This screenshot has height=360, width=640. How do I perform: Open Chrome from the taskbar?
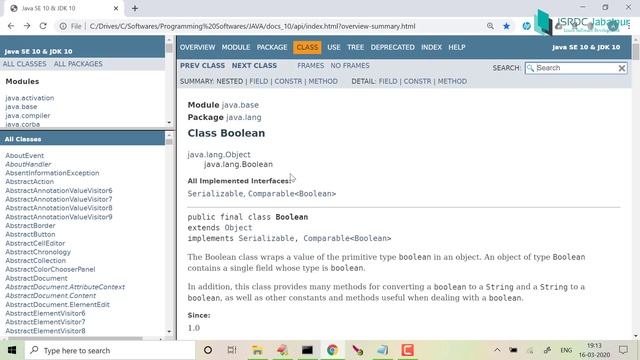click(332, 350)
